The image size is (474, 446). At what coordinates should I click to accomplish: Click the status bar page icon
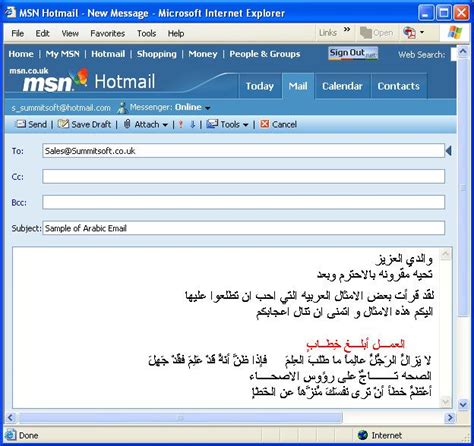10,435
